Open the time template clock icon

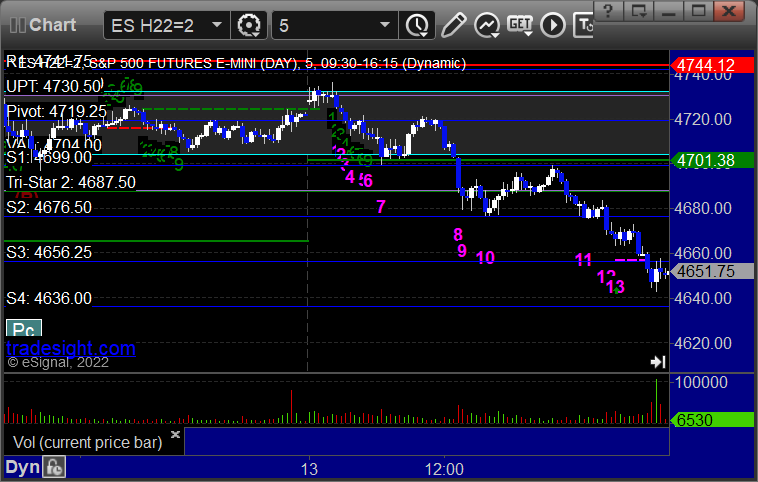(417, 25)
